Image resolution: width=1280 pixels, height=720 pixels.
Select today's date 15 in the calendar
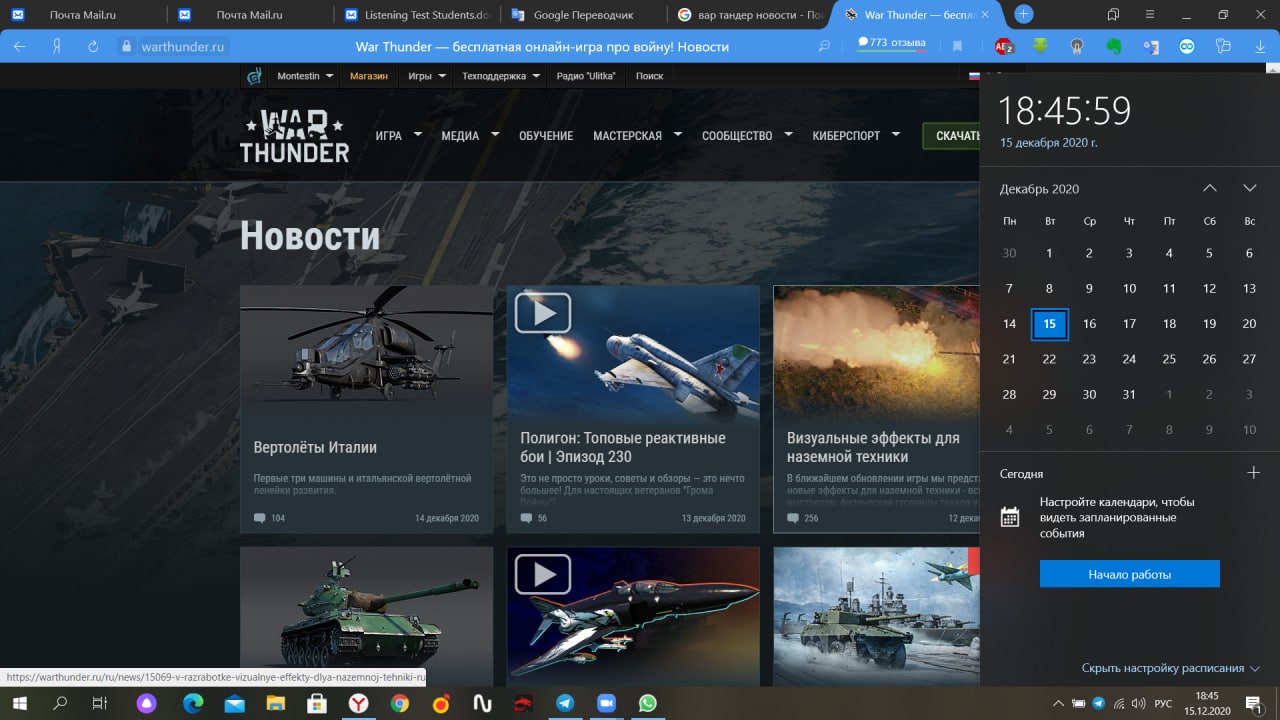1049,324
